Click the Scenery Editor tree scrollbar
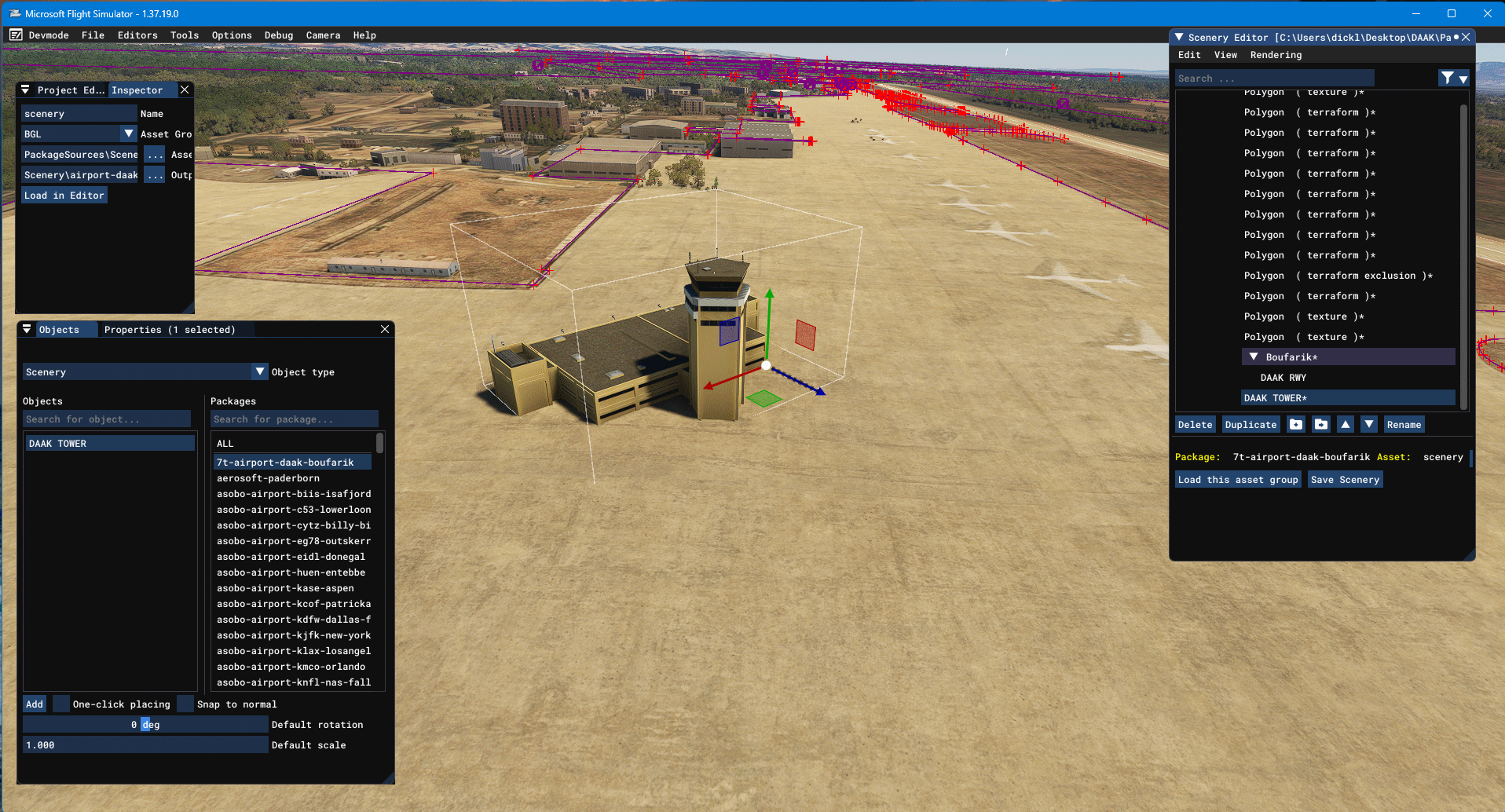The width and height of the screenshot is (1505, 812). point(1463,257)
